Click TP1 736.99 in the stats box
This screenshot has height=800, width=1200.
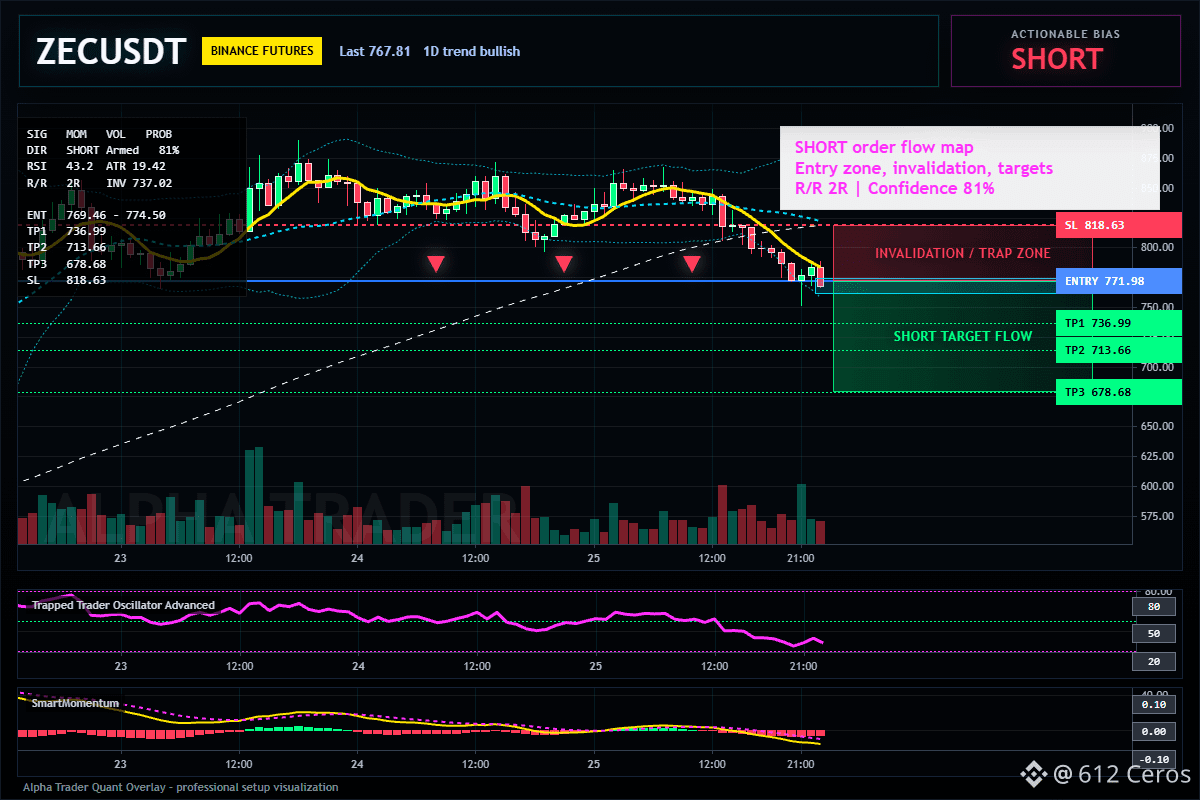(66, 230)
